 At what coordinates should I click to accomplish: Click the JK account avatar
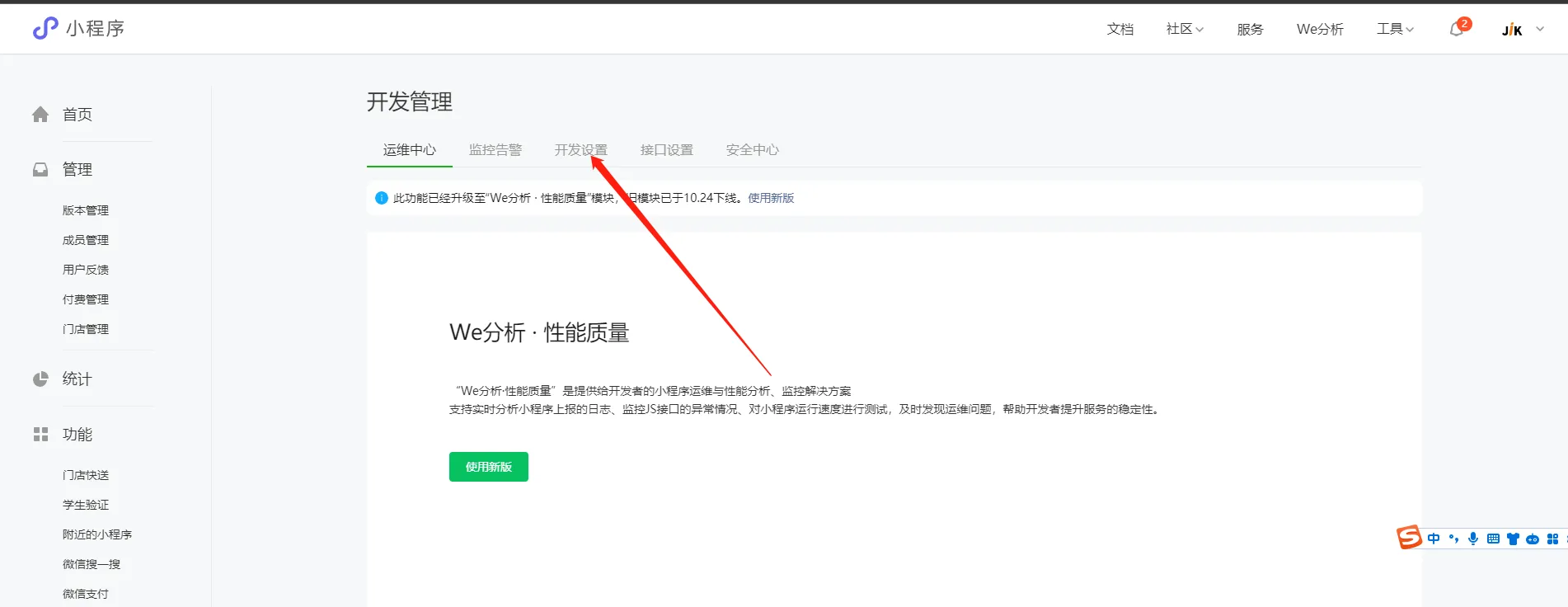1512,30
